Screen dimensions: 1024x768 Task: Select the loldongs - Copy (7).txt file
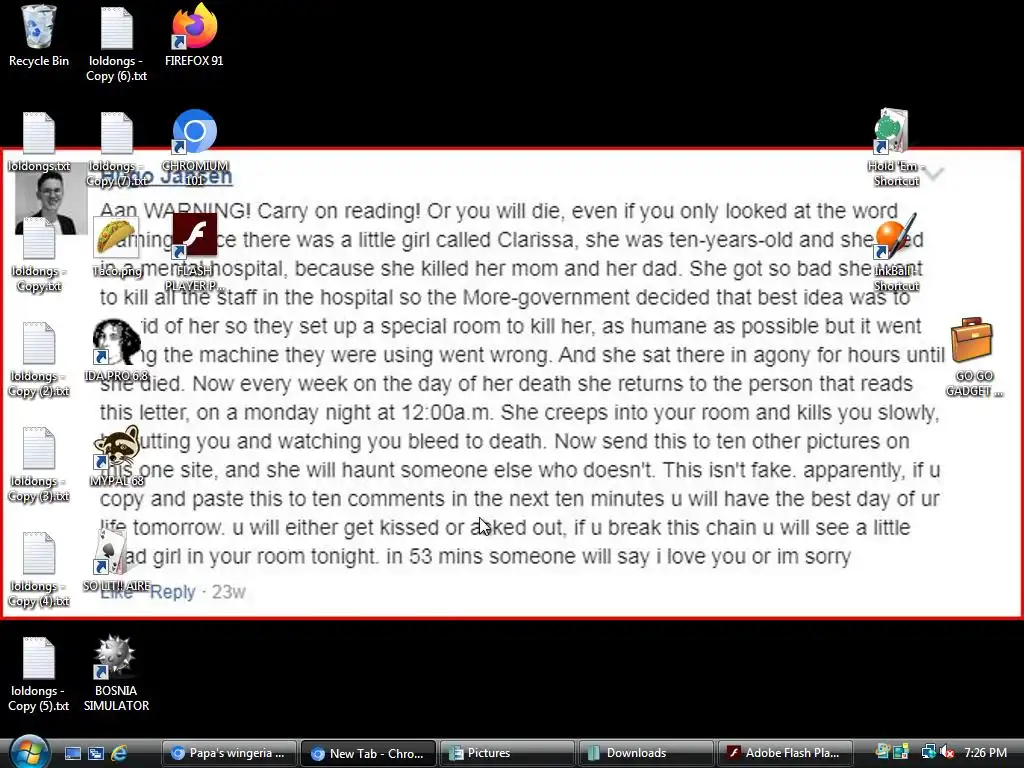click(x=116, y=149)
